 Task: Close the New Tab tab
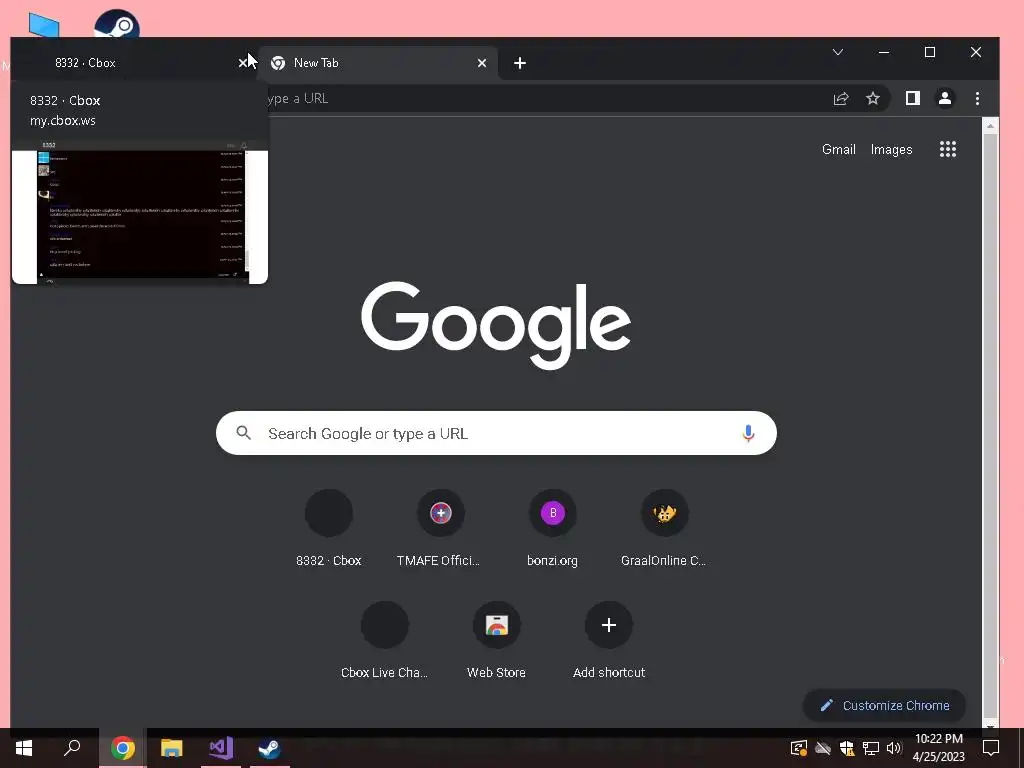tap(482, 63)
